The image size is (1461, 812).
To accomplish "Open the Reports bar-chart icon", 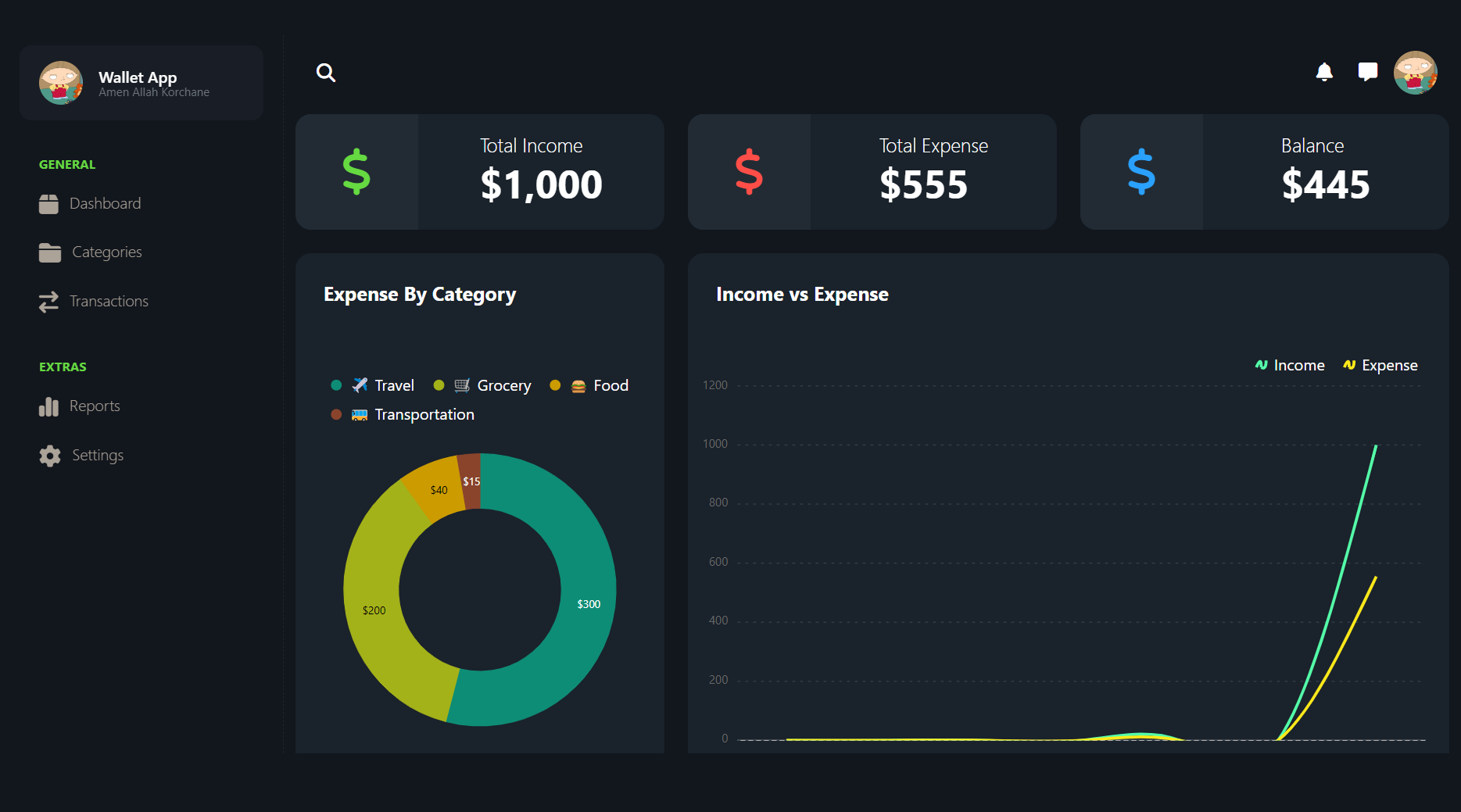I will coord(49,406).
